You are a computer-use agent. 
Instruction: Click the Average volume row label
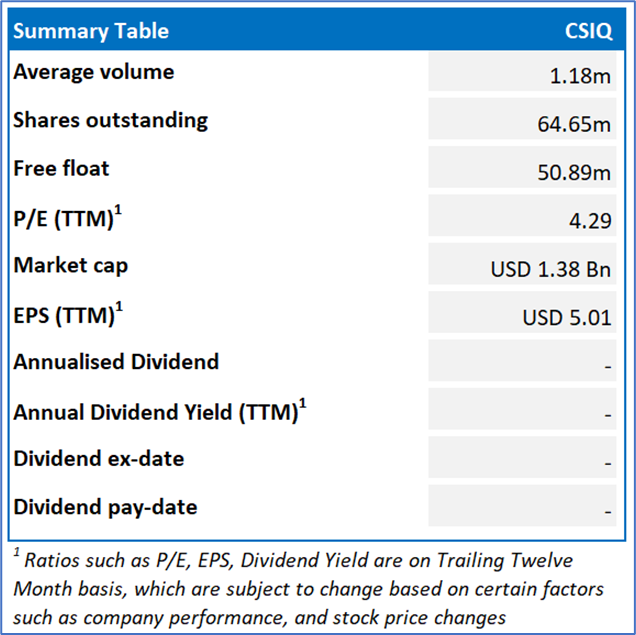tap(93, 72)
